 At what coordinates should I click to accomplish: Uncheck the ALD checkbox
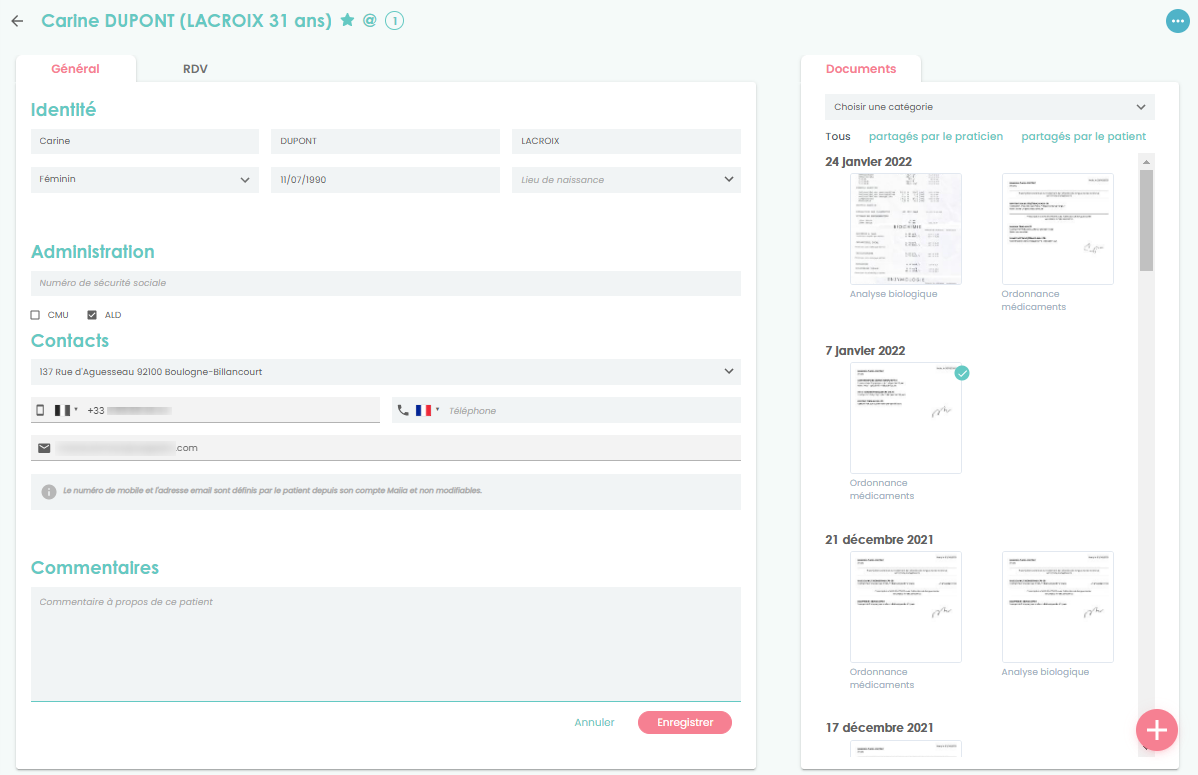point(92,315)
